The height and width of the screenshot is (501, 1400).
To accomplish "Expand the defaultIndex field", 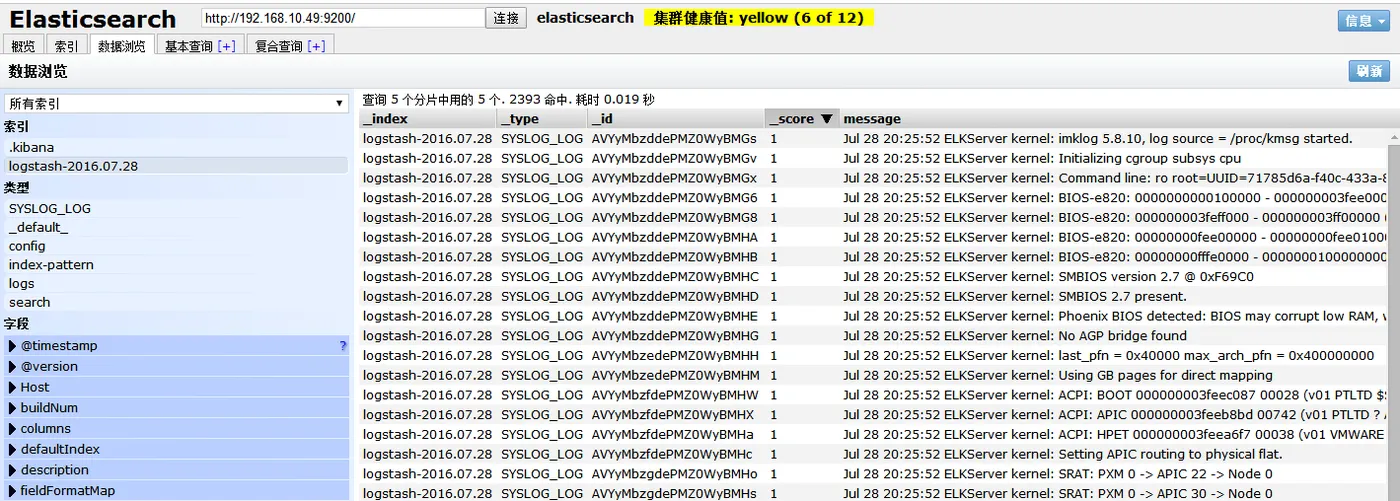I will 12,450.
